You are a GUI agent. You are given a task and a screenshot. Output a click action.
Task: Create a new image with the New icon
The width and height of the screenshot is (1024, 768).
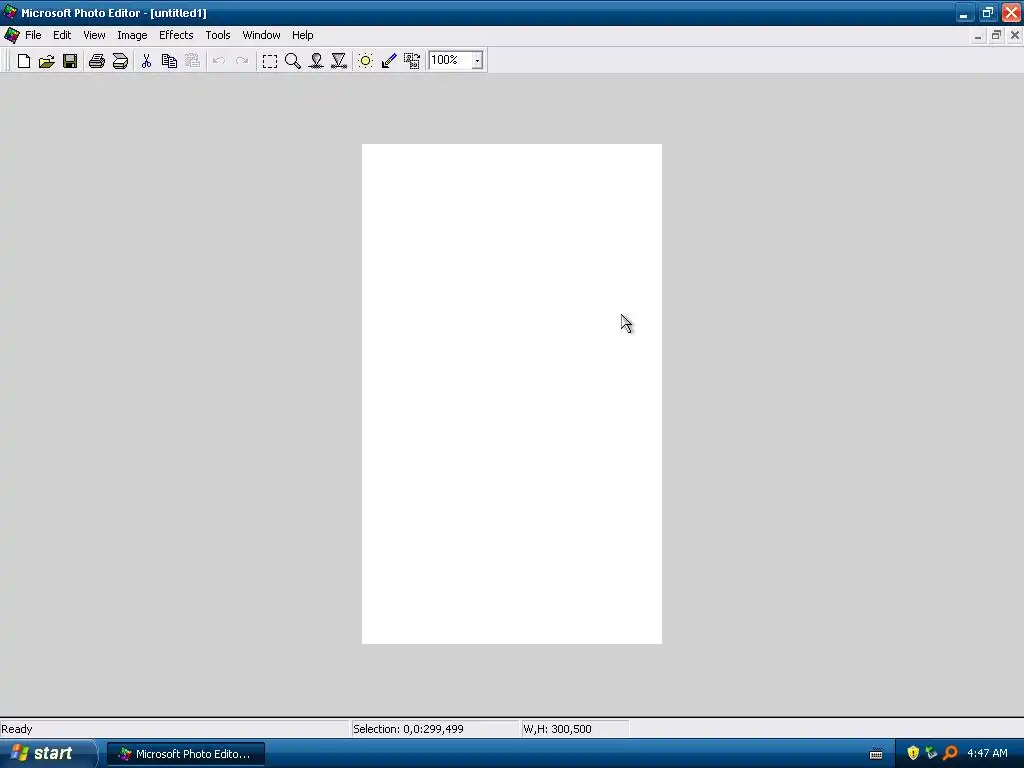coord(24,61)
